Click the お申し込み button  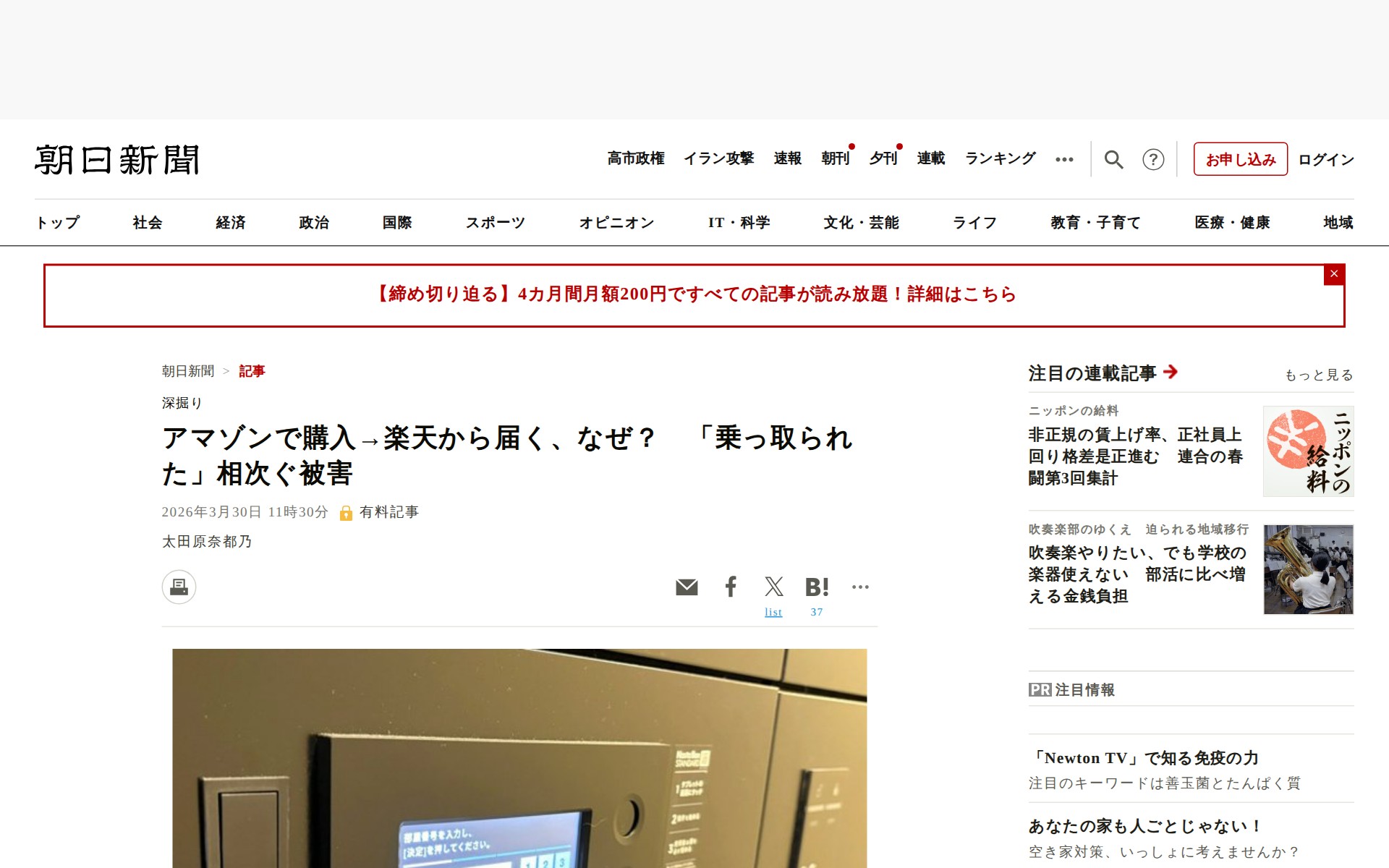1240,159
